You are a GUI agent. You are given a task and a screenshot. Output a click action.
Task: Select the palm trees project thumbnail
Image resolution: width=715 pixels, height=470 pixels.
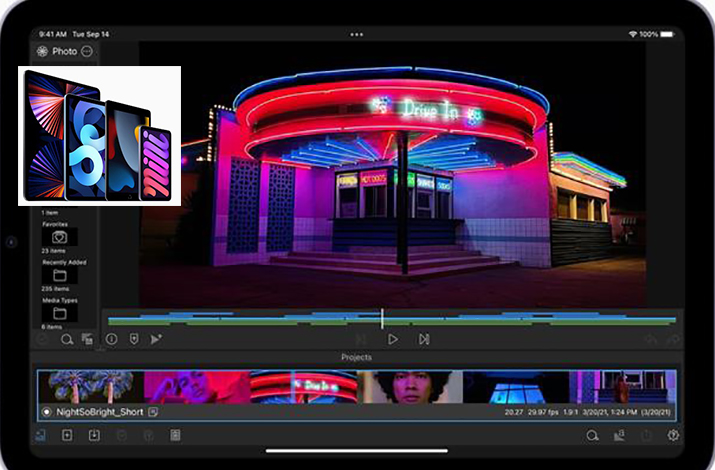(92, 387)
